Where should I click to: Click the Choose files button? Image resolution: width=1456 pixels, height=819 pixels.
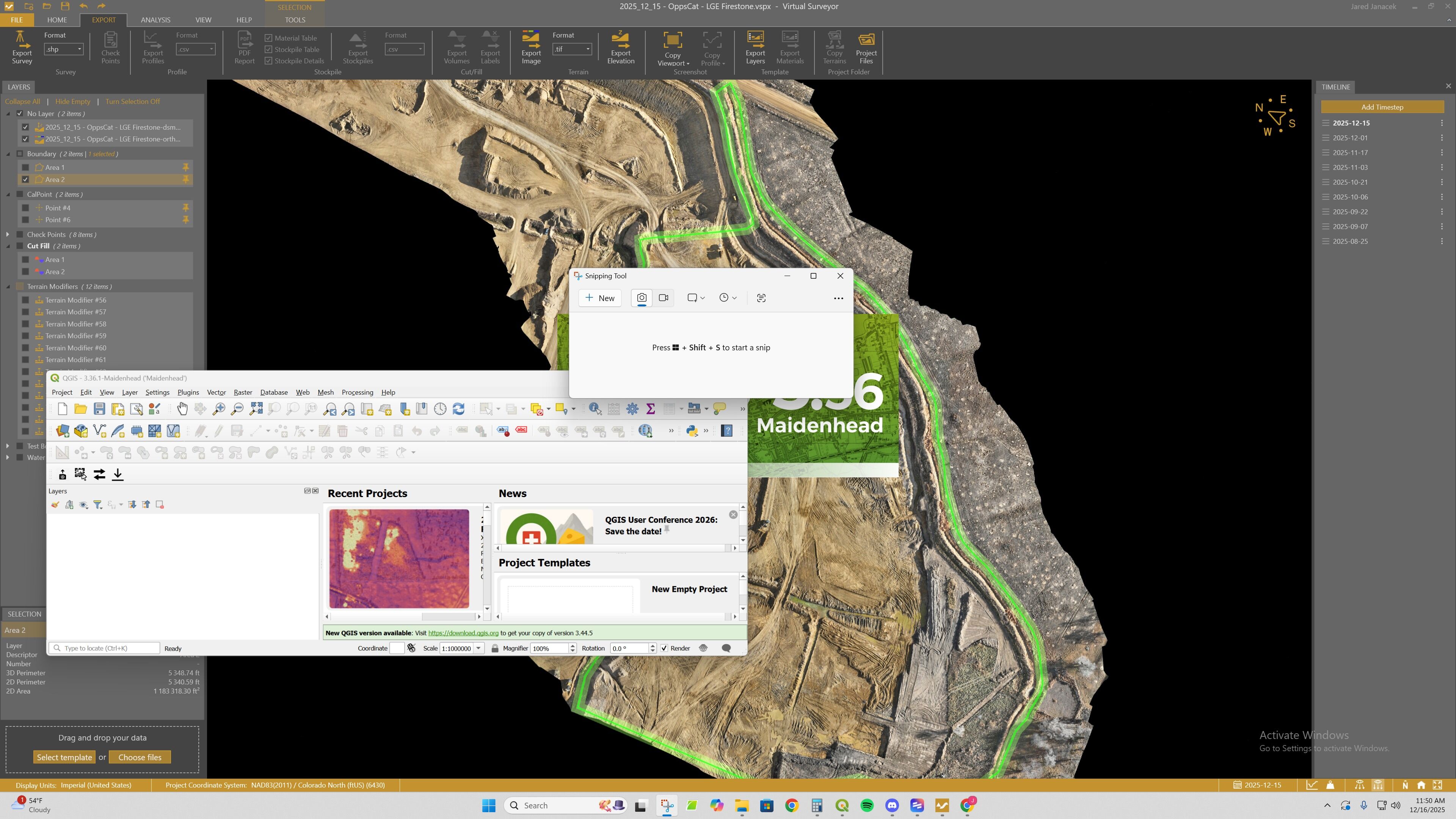tap(140, 758)
